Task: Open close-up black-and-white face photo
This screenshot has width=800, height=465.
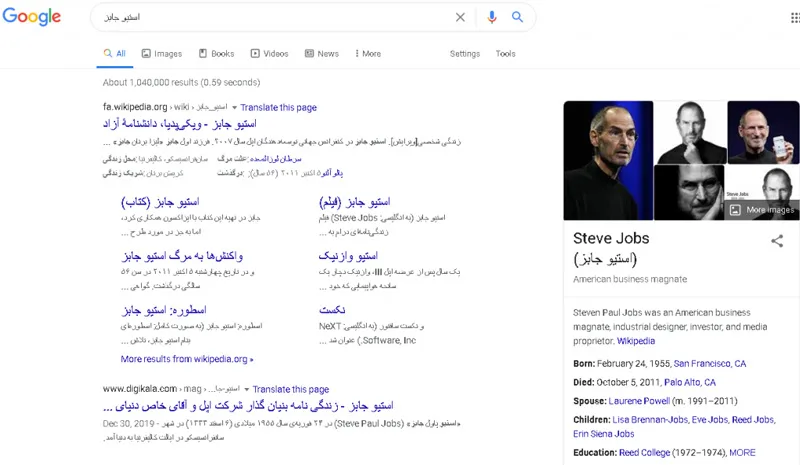Action: point(689,192)
